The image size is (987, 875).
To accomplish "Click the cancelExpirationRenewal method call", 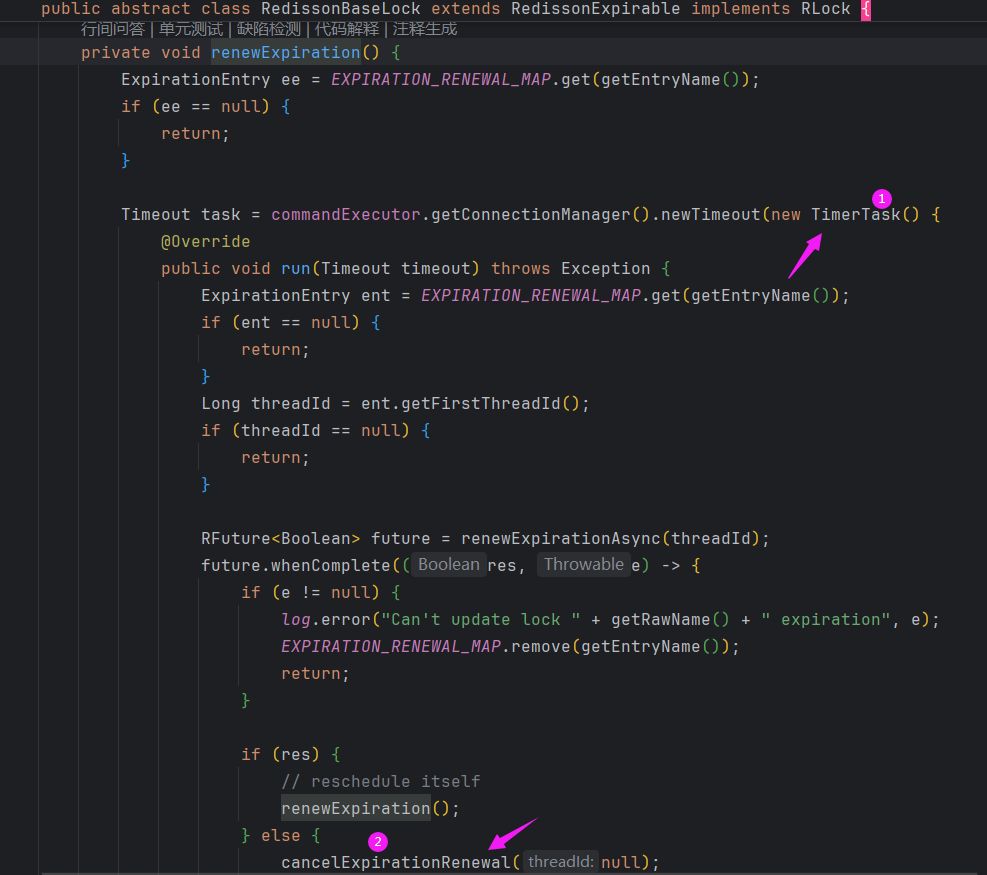I will click(396, 862).
